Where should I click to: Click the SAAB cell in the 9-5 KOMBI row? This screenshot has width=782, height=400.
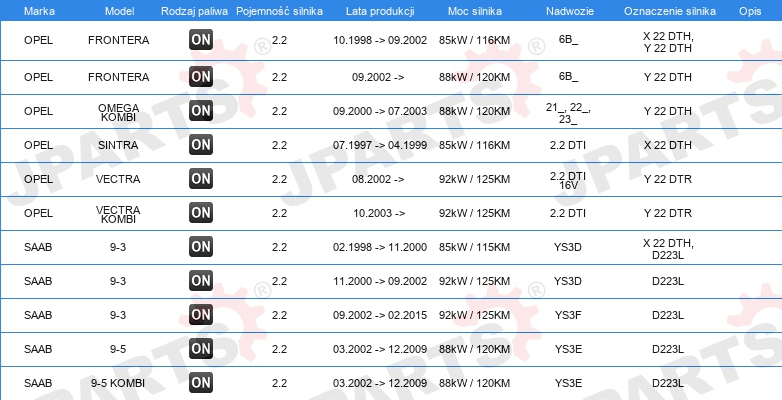click(38, 383)
